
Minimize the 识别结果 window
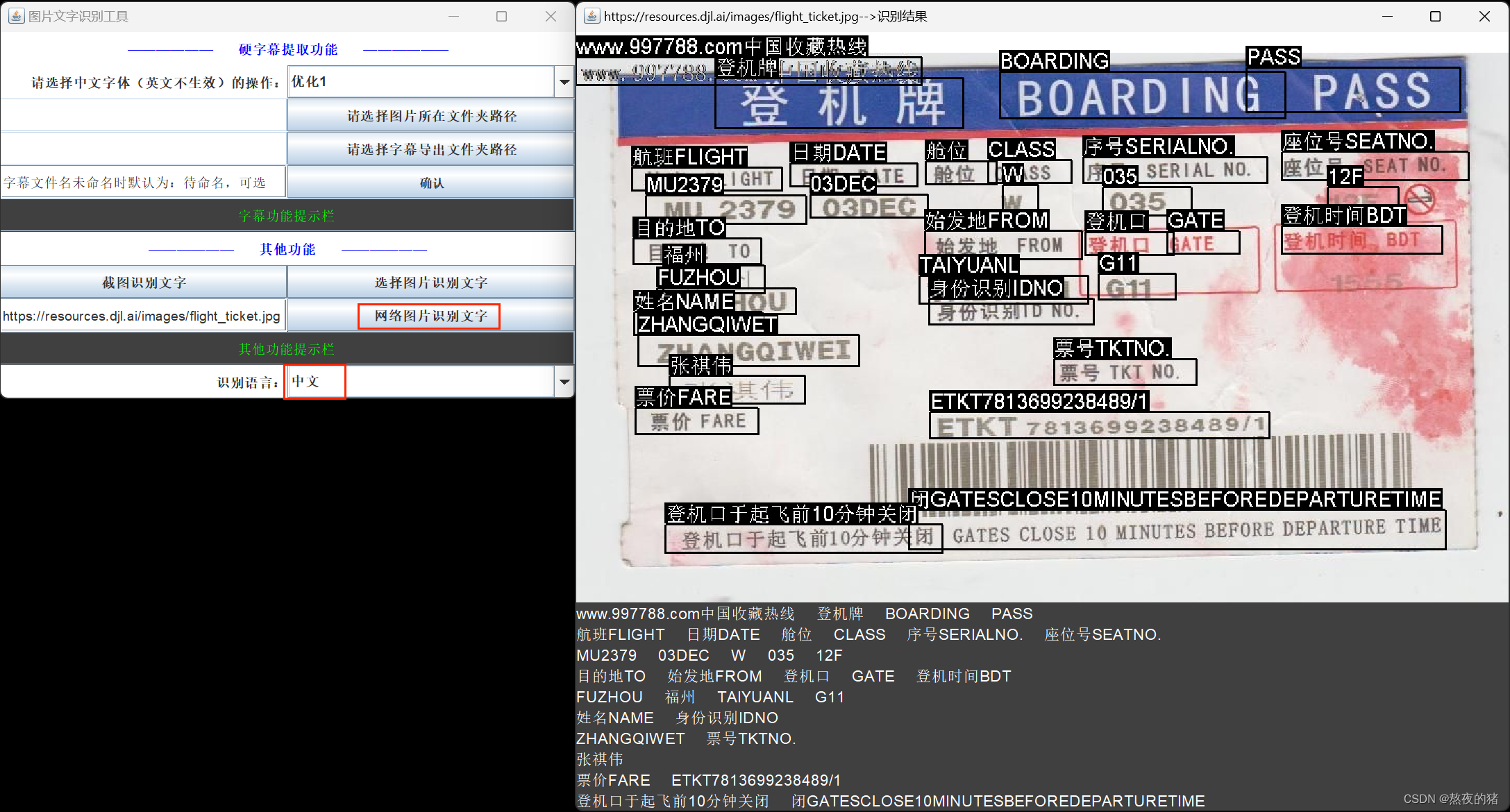(1387, 16)
